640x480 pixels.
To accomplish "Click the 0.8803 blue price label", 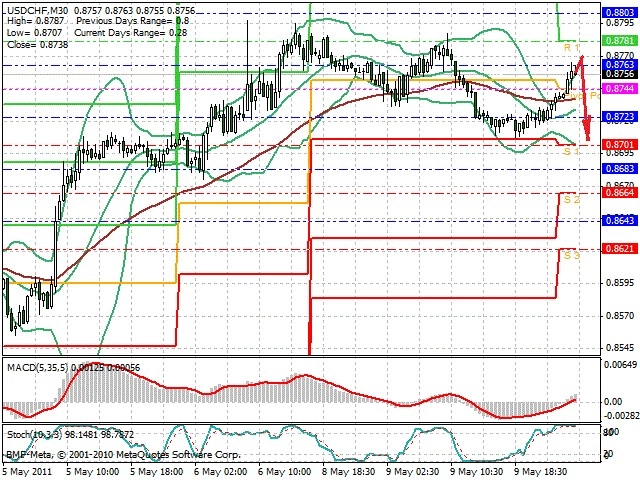I will [x=620, y=13].
